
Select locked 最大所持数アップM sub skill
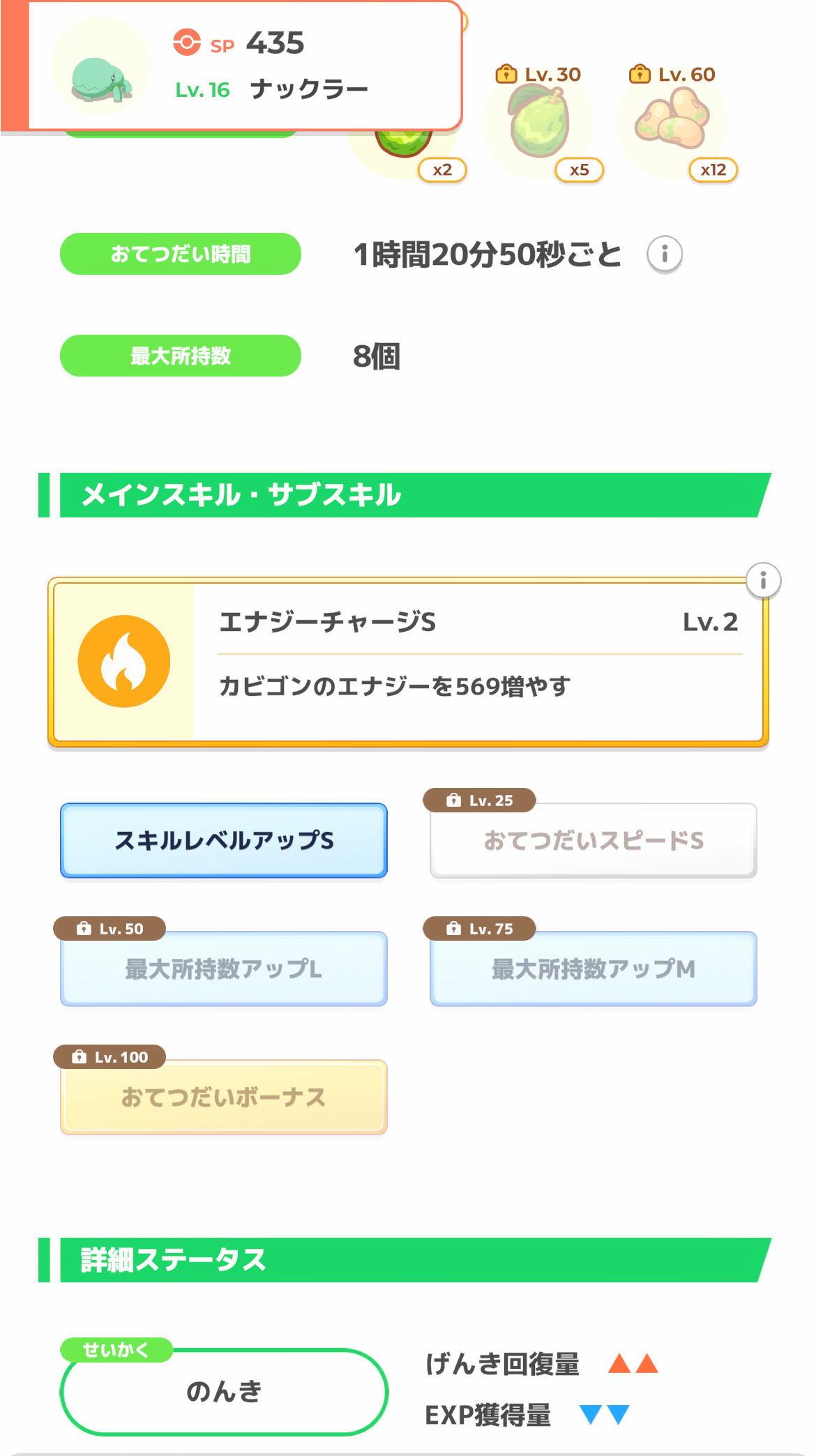(594, 969)
